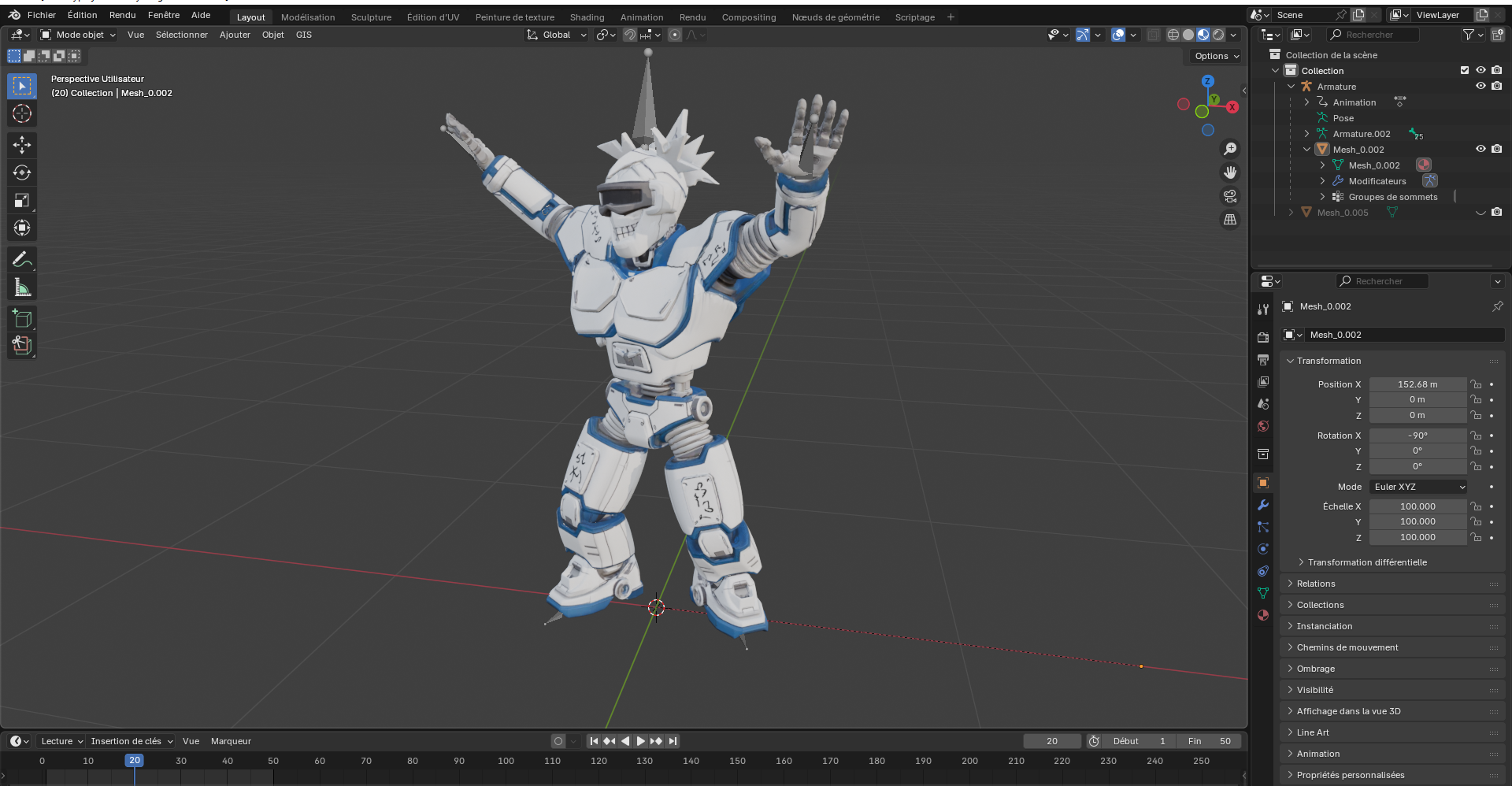
Task: Pick the Annotate pencil tool
Action: coord(22,260)
